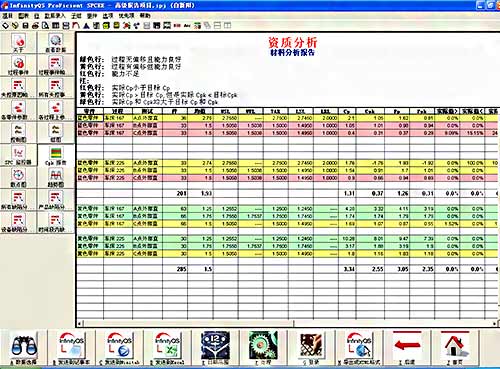
Task: Open the histogram curves icon beside 散点图
Action: click(x=56, y=178)
